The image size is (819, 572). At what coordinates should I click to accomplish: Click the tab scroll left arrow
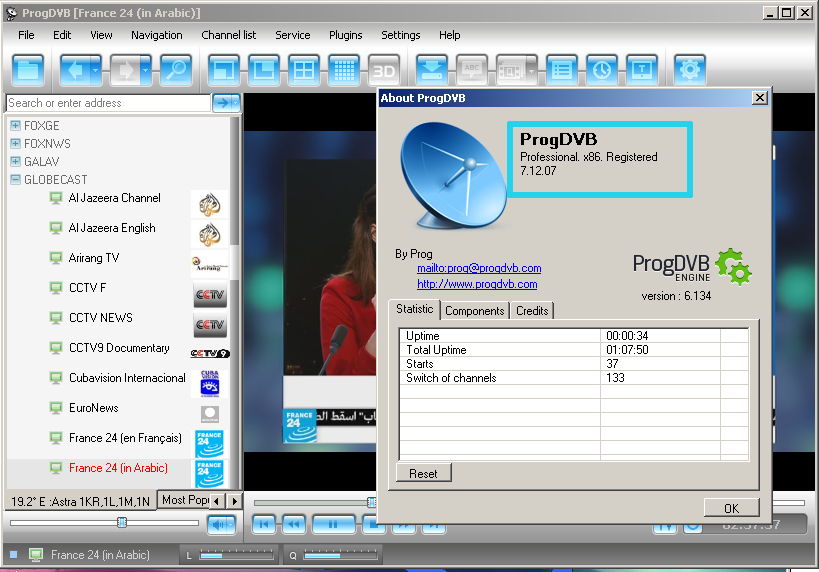click(x=217, y=501)
